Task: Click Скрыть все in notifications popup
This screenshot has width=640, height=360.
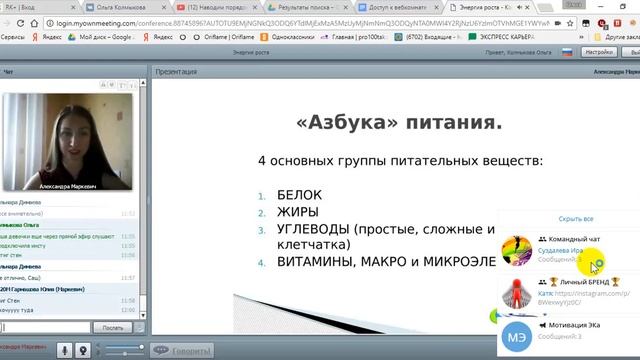Action: pyautogui.click(x=576, y=219)
